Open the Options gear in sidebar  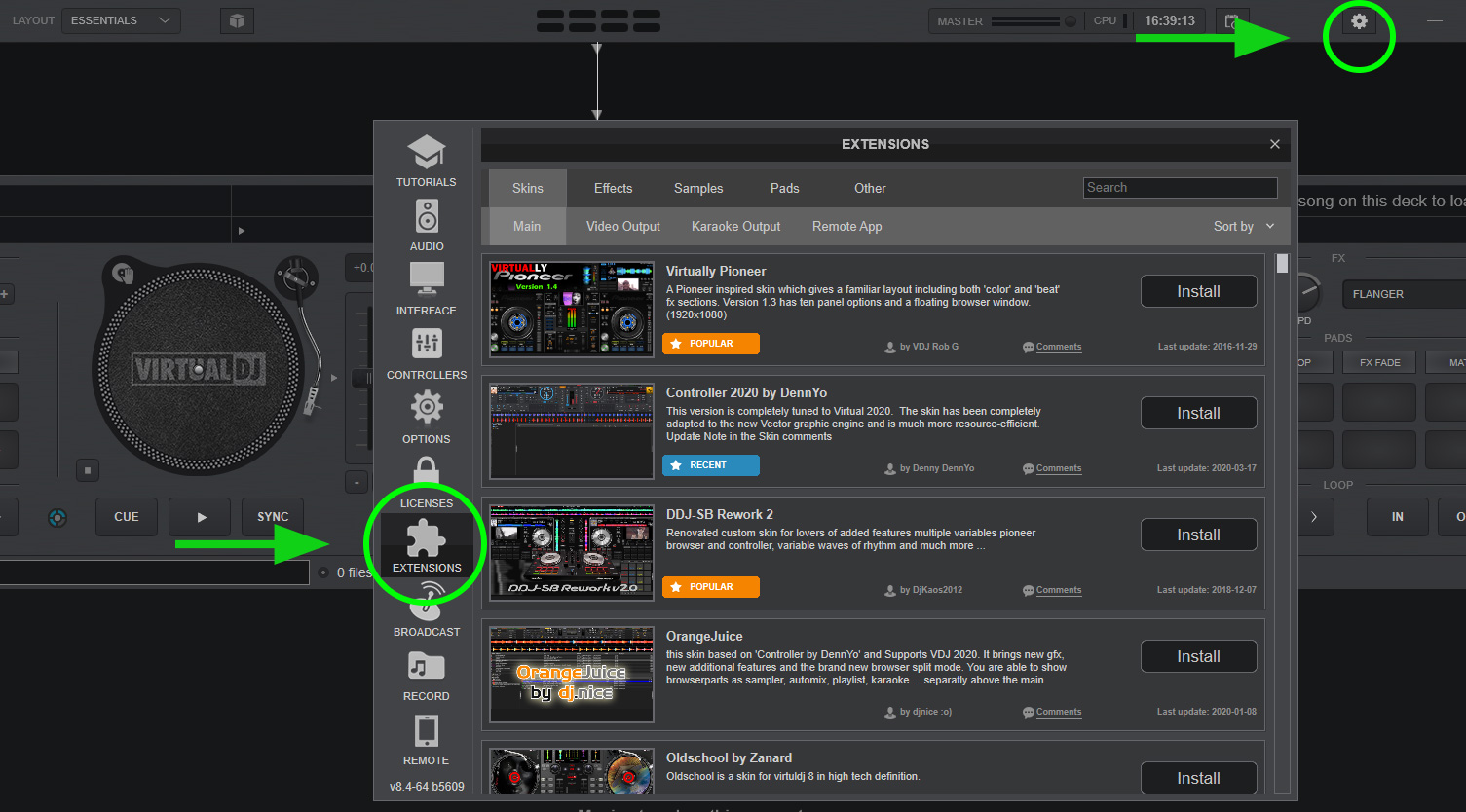tap(427, 407)
